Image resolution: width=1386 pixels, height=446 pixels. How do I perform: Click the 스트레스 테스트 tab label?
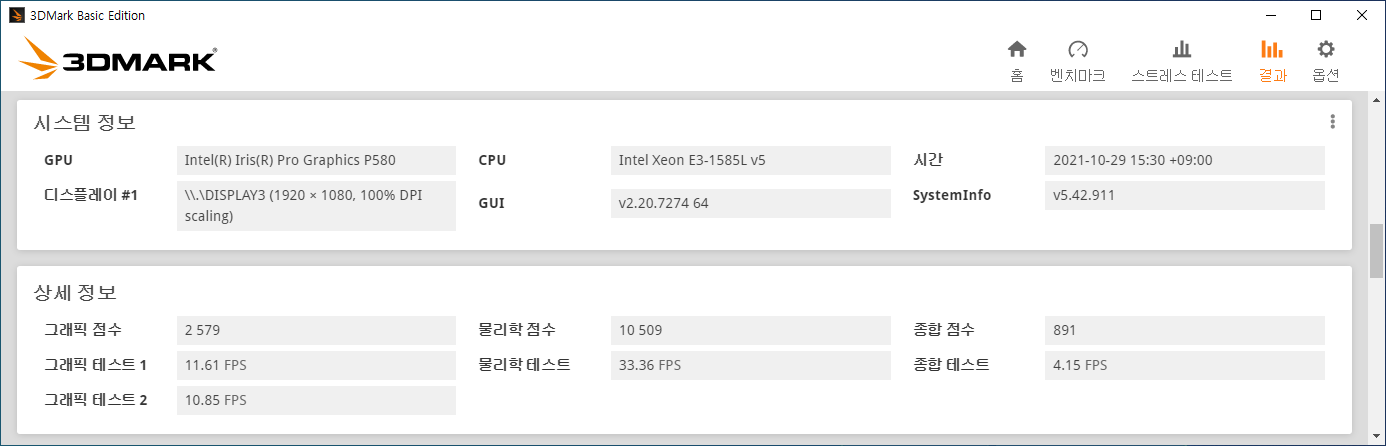click(x=1182, y=76)
